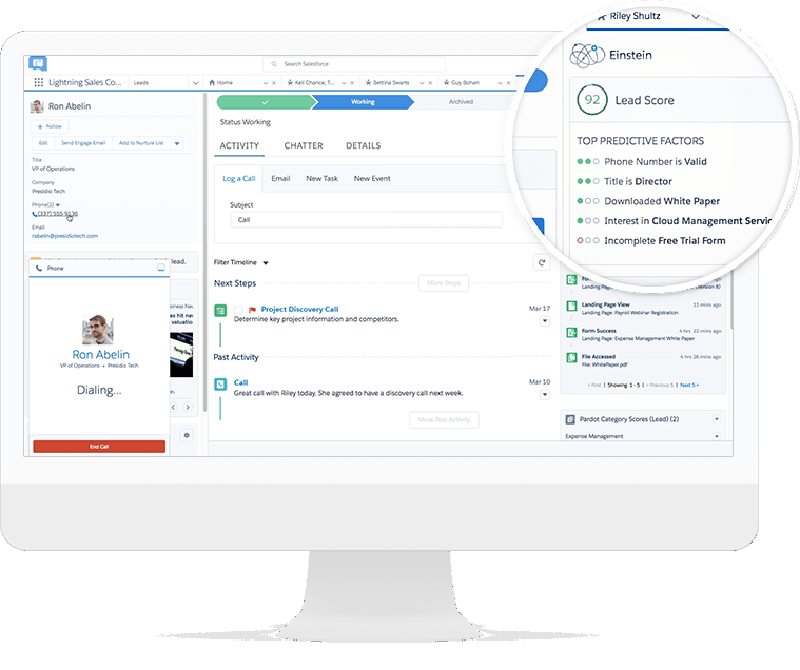Click the Landing Page View activity icon
The width and height of the screenshot is (800, 670).
pos(572,306)
